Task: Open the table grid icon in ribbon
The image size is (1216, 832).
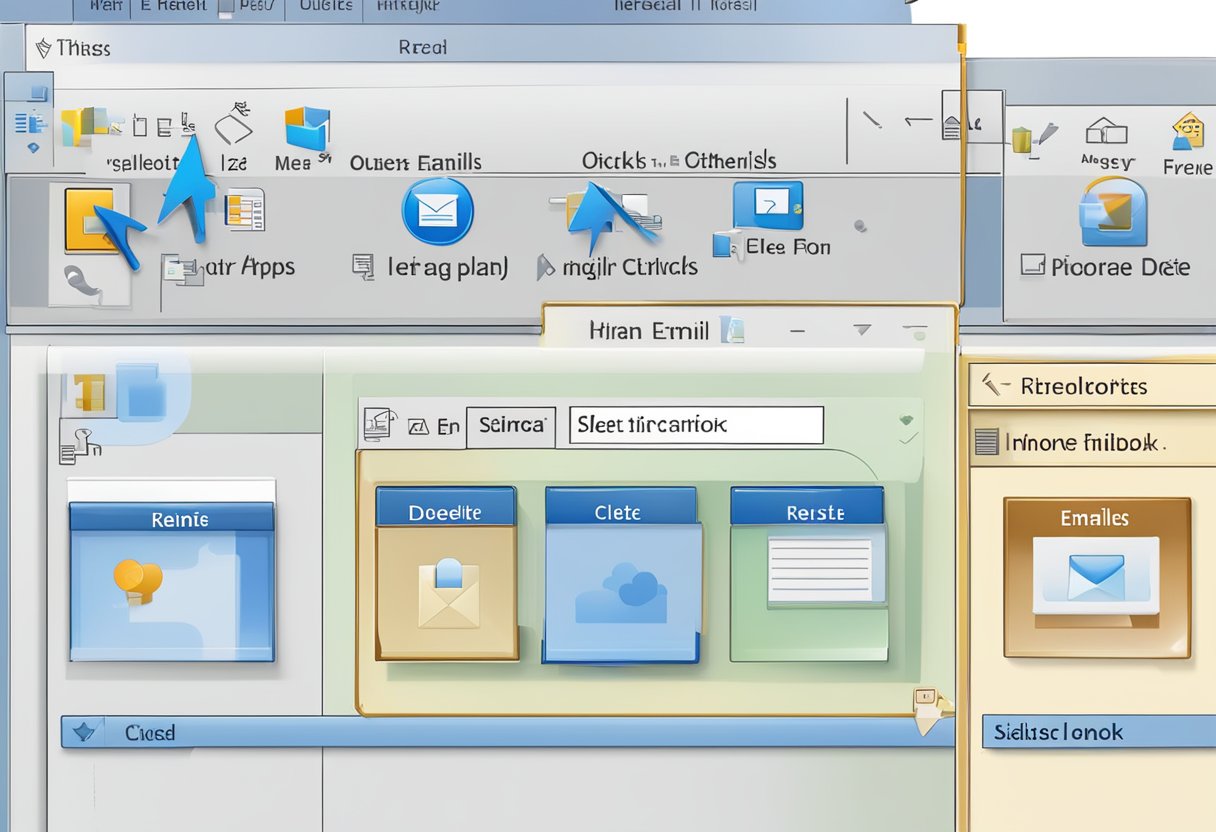Action: coord(243,209)
